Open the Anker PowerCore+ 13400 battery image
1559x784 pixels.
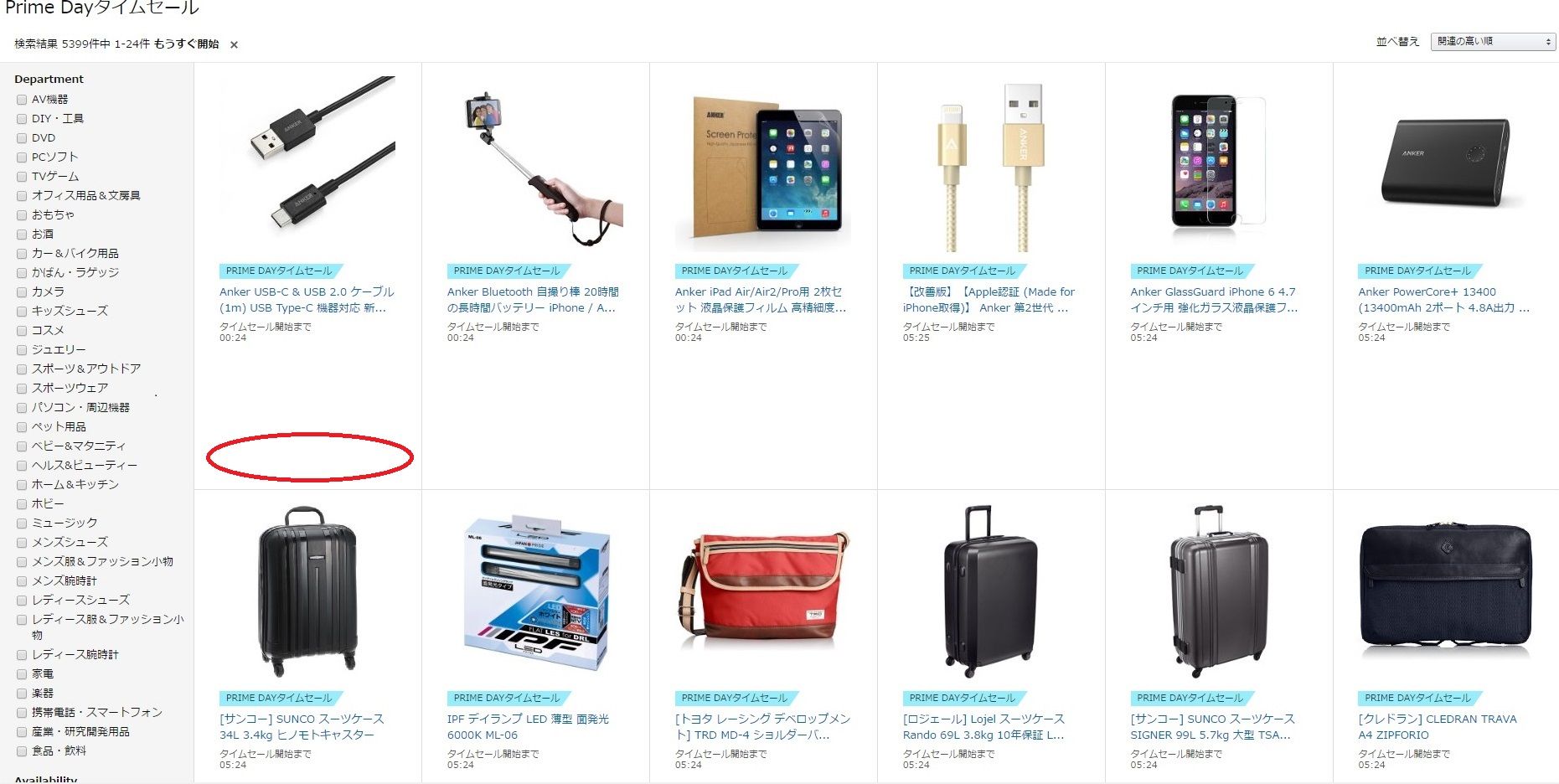(x=1447, y=163)
